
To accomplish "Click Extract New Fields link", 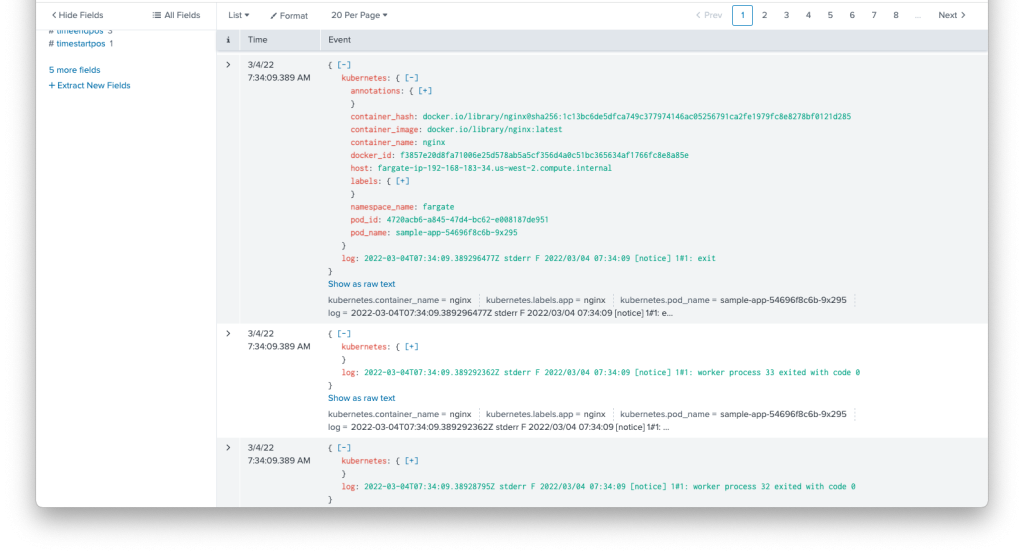I will coord(89,85).
